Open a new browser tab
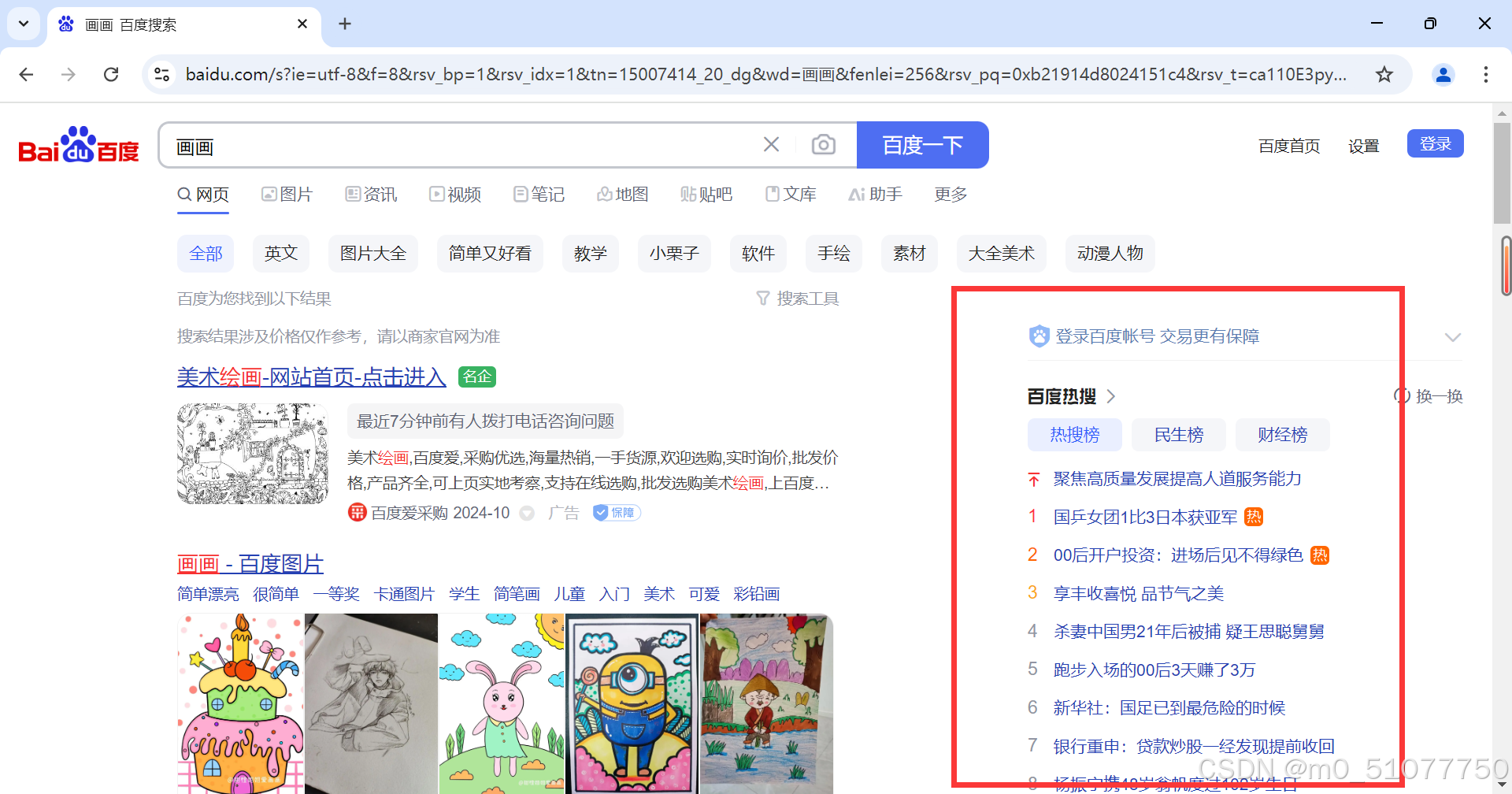1512x794 pixels. (x=345, y=24)
